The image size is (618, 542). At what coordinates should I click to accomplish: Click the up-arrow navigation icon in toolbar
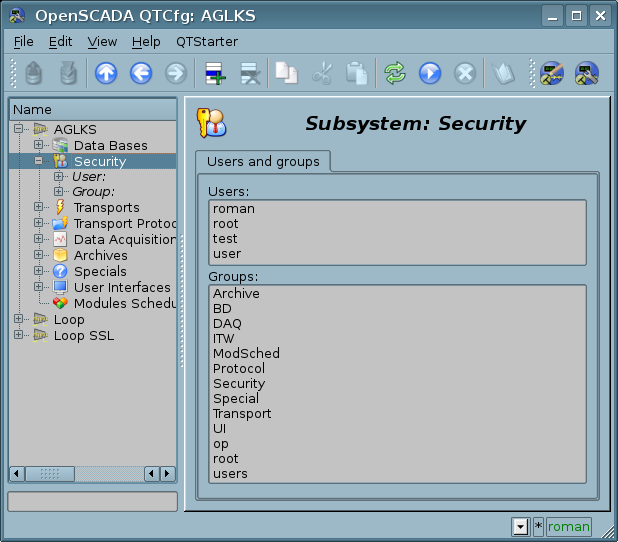click(x=106, y=73)
